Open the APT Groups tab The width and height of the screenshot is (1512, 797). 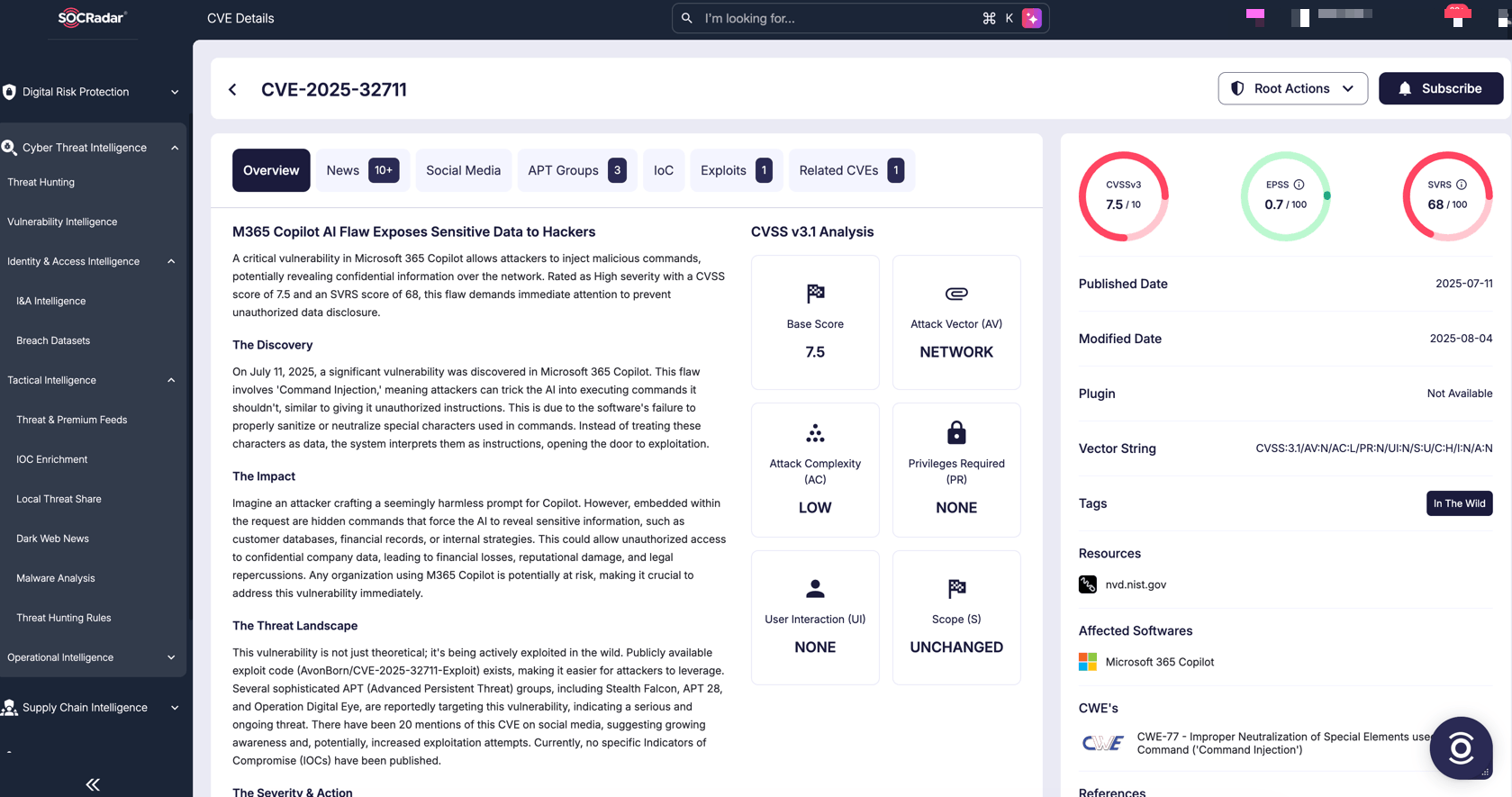pyautogui.click(x=577, y=170)
